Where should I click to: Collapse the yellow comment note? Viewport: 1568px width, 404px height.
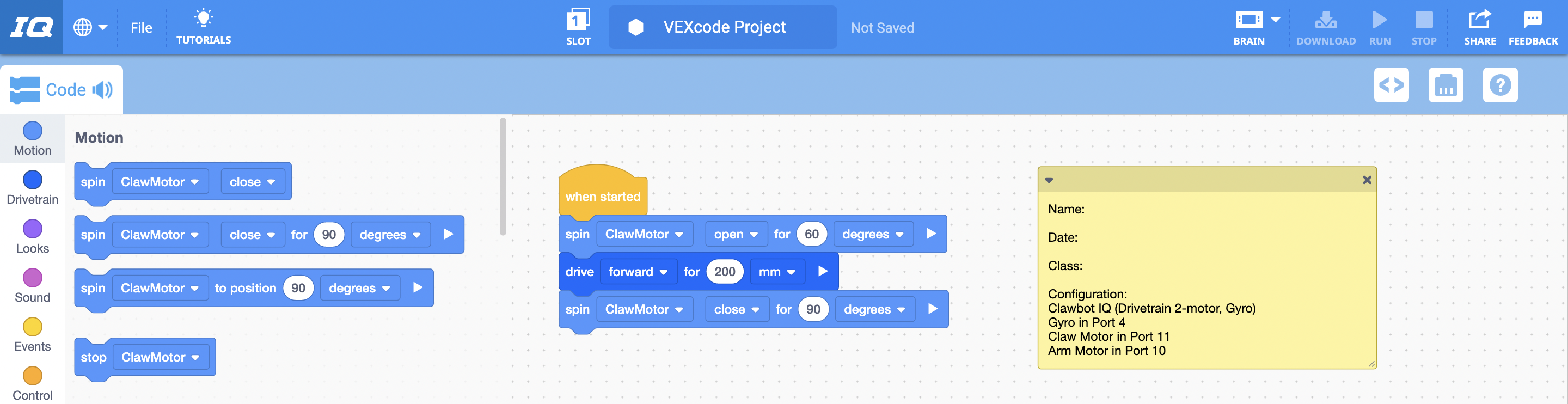coord(1049,180)
